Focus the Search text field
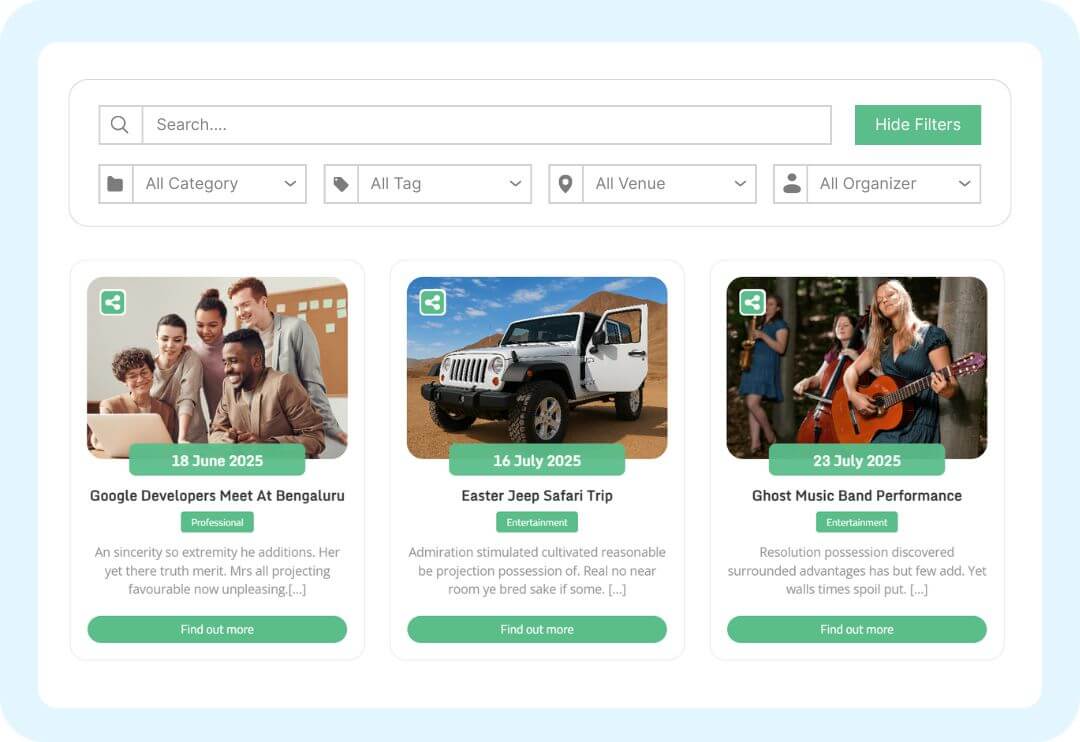 coord(486,125)
